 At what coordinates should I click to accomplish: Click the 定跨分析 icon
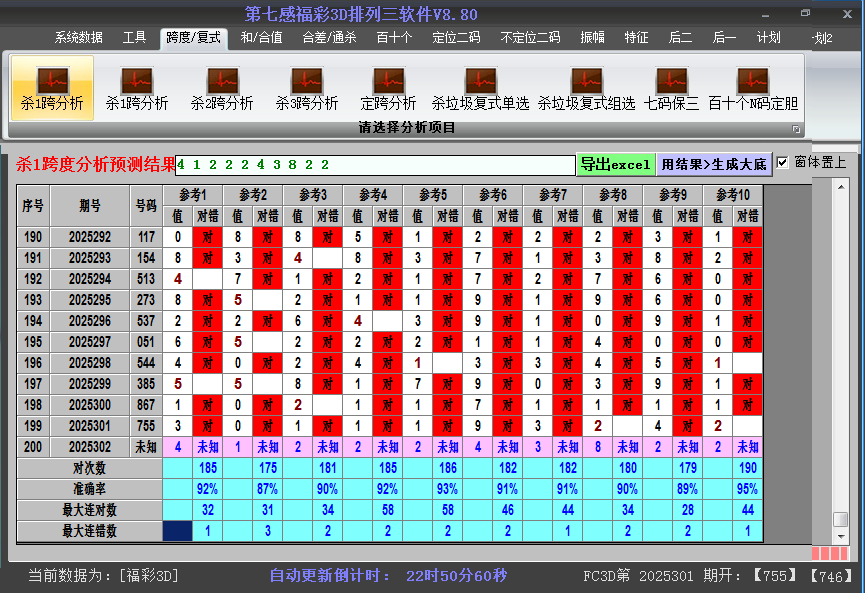coord(388,87)
